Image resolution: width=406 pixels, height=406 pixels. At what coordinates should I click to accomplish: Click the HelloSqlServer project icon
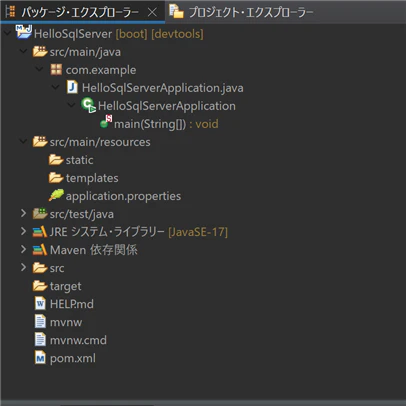click(x=24, y=32)
